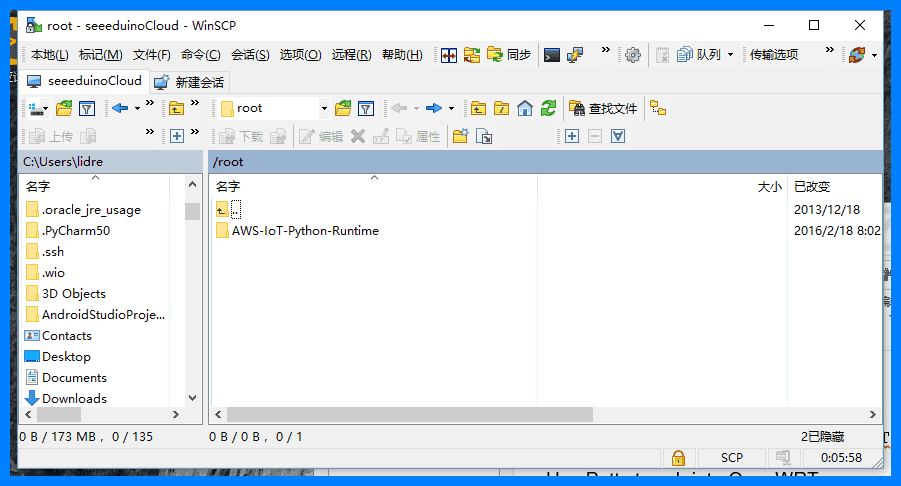Click the 队列 queue button
901x486 pixels.
pos(699,55)
